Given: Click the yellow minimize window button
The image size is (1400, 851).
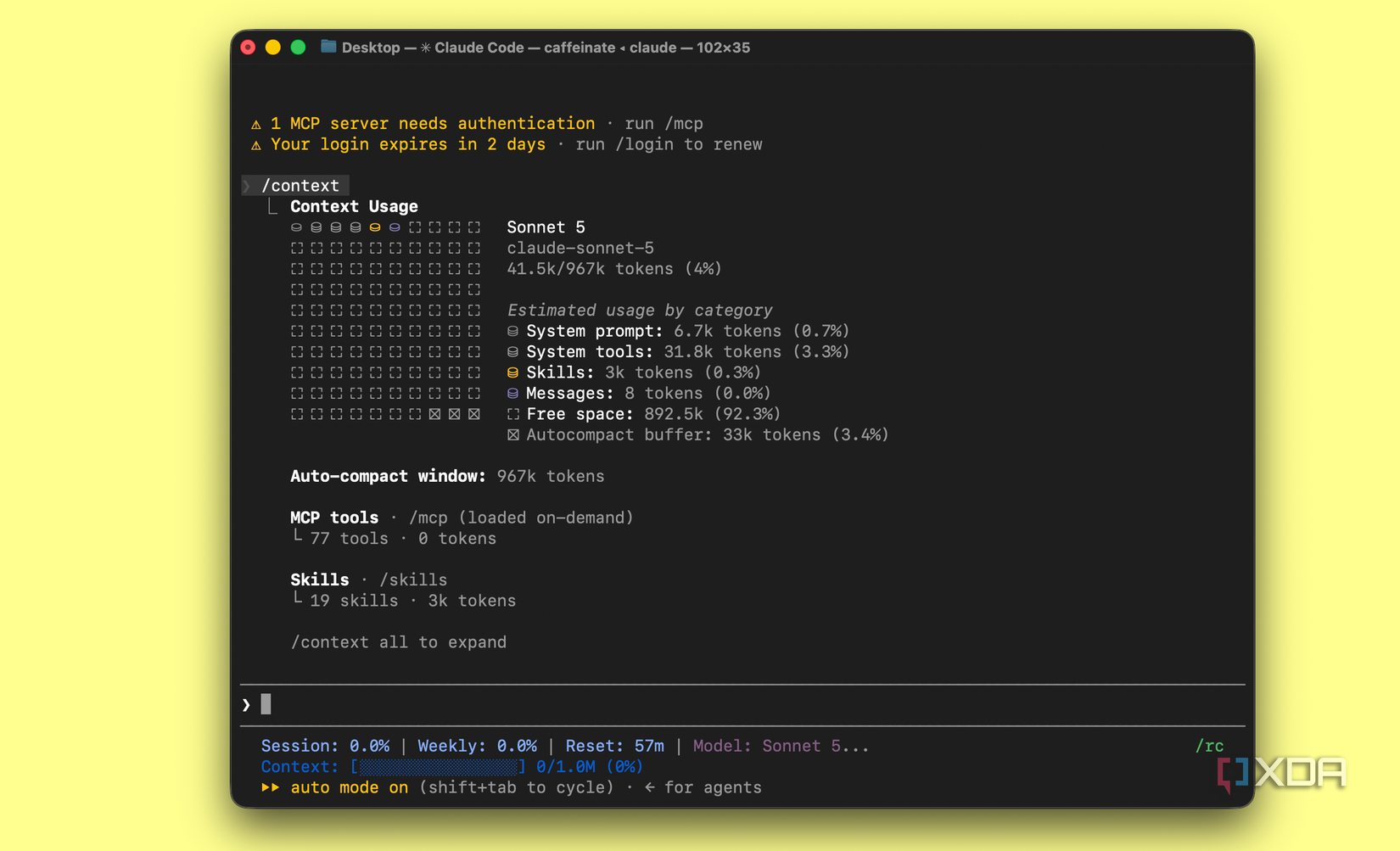Looking at the screenshot, I should (x=273, y=48).
